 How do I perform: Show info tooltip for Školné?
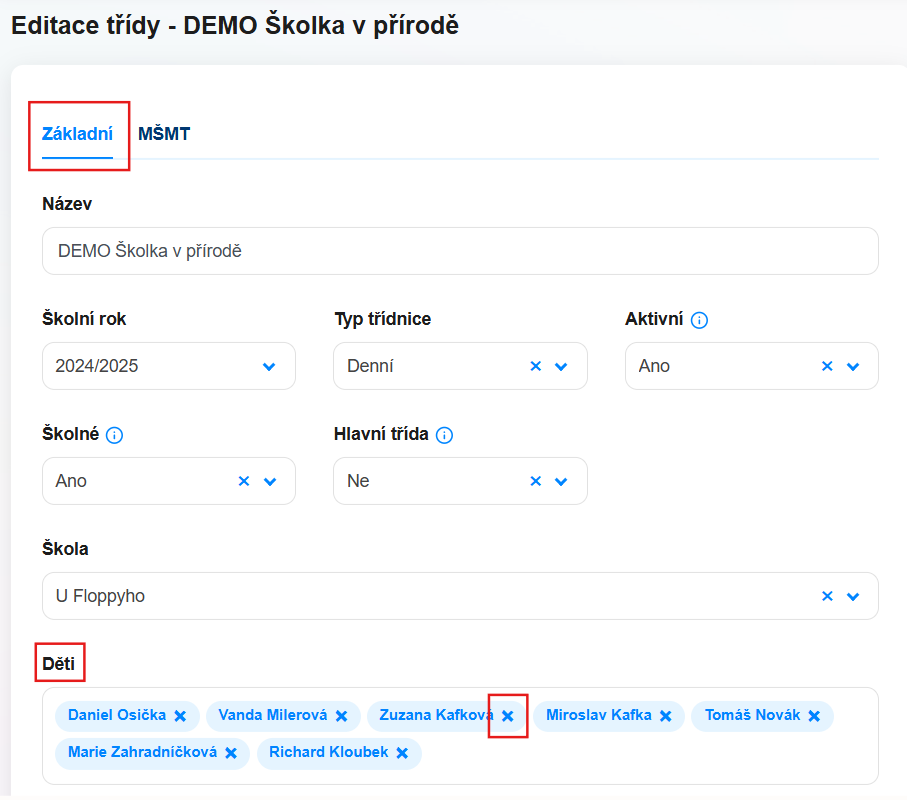[115, 435]
